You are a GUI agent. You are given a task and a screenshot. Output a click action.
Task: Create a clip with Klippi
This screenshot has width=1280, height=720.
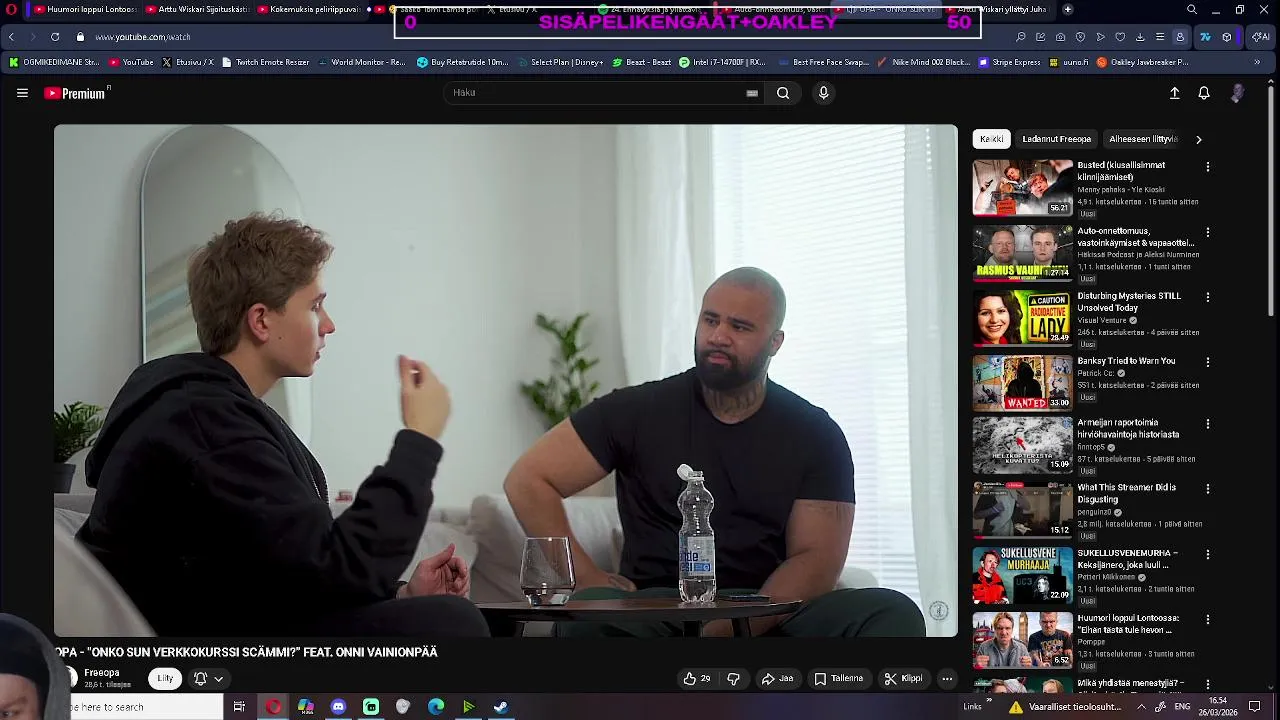[x=904, y=678]
